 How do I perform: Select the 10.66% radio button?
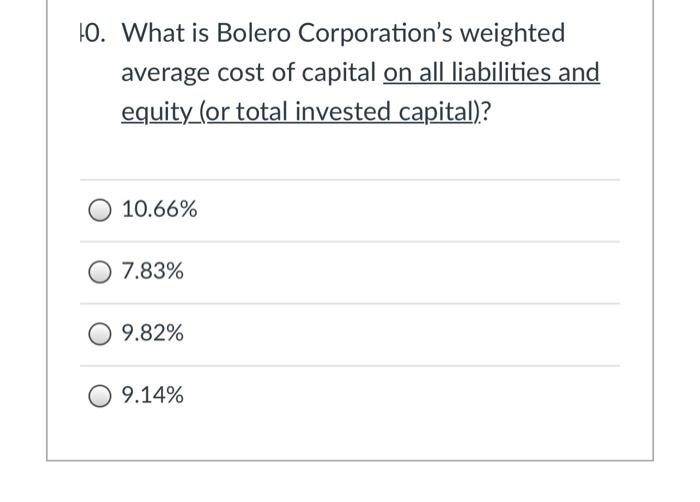[100, 210]
